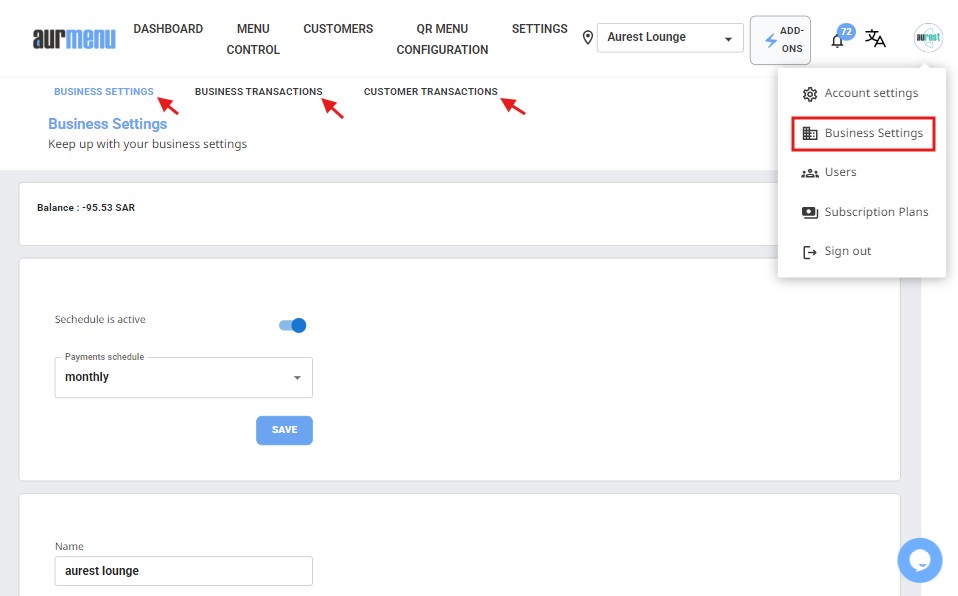
Task: Open Subscription Plans from profile menu
Action: 875,212
